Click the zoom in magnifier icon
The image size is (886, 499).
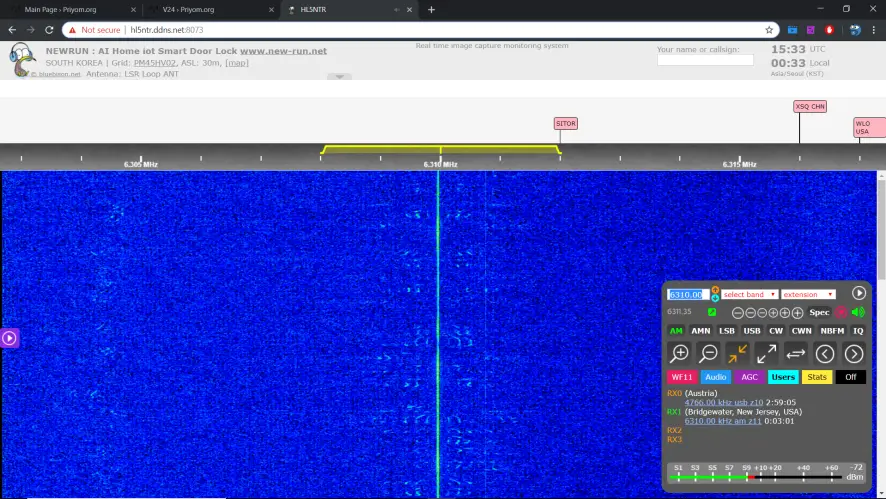pyautogui.click(x=679, y=353)
